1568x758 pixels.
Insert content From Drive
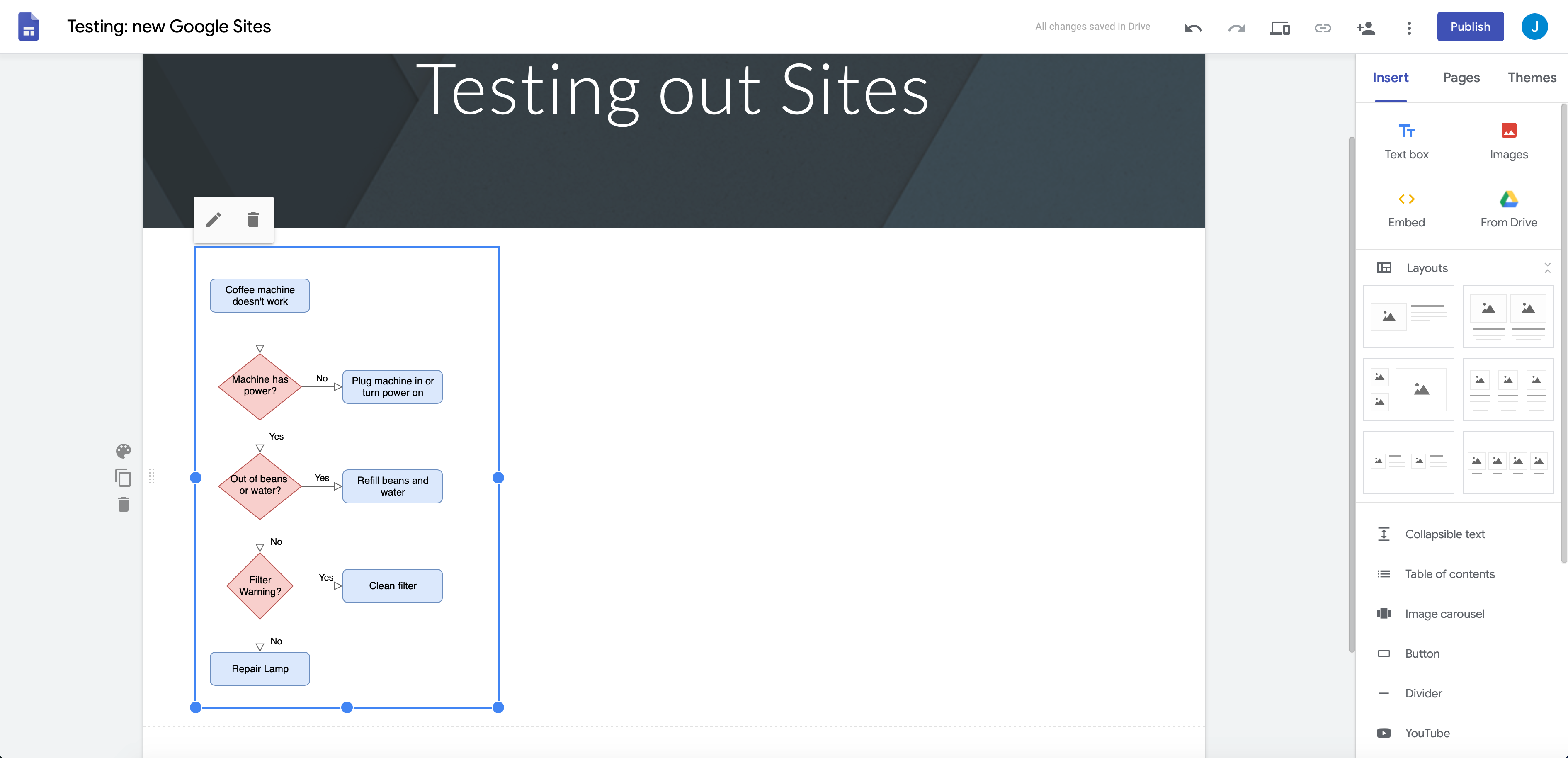[x=1509, y=208]
